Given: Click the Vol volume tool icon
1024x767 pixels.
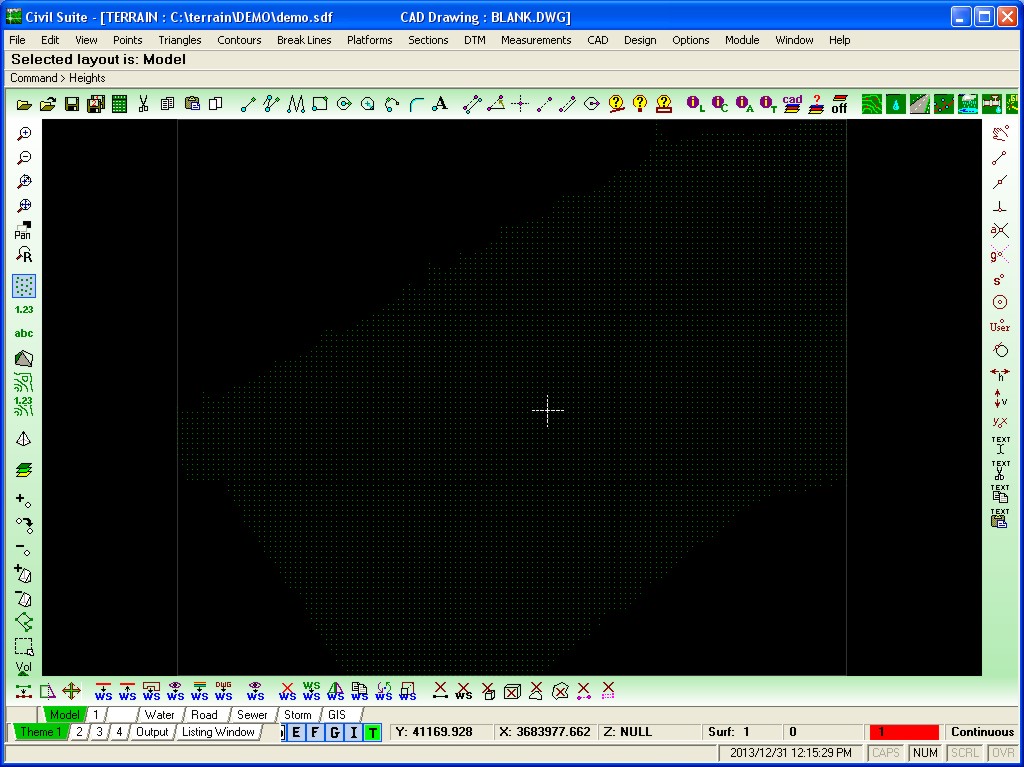Looking at the screenshot, I should 24,668.
